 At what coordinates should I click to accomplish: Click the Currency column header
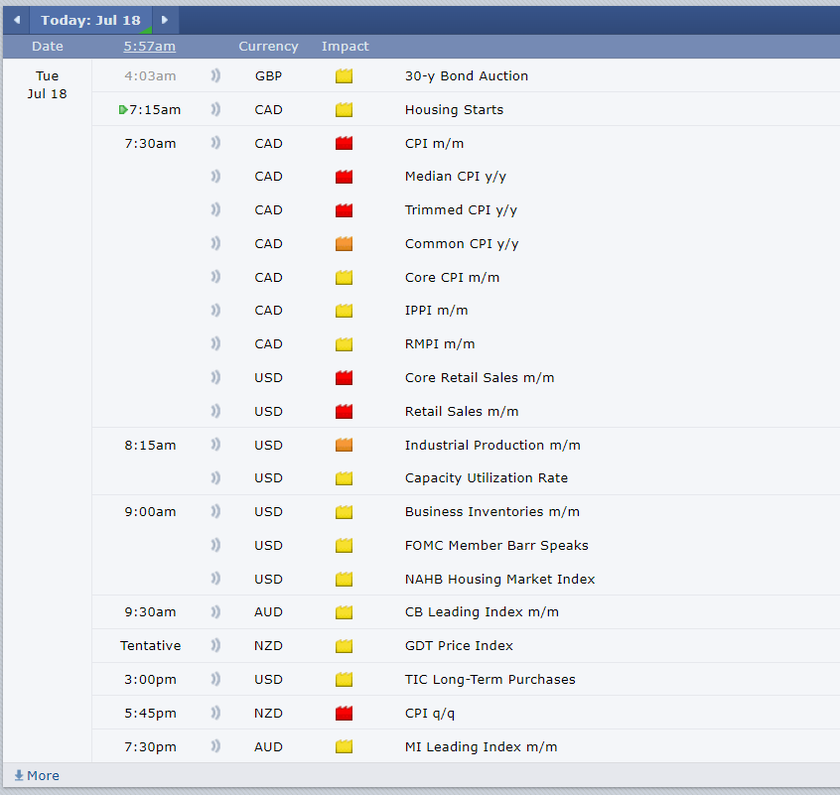coord(268,46)
